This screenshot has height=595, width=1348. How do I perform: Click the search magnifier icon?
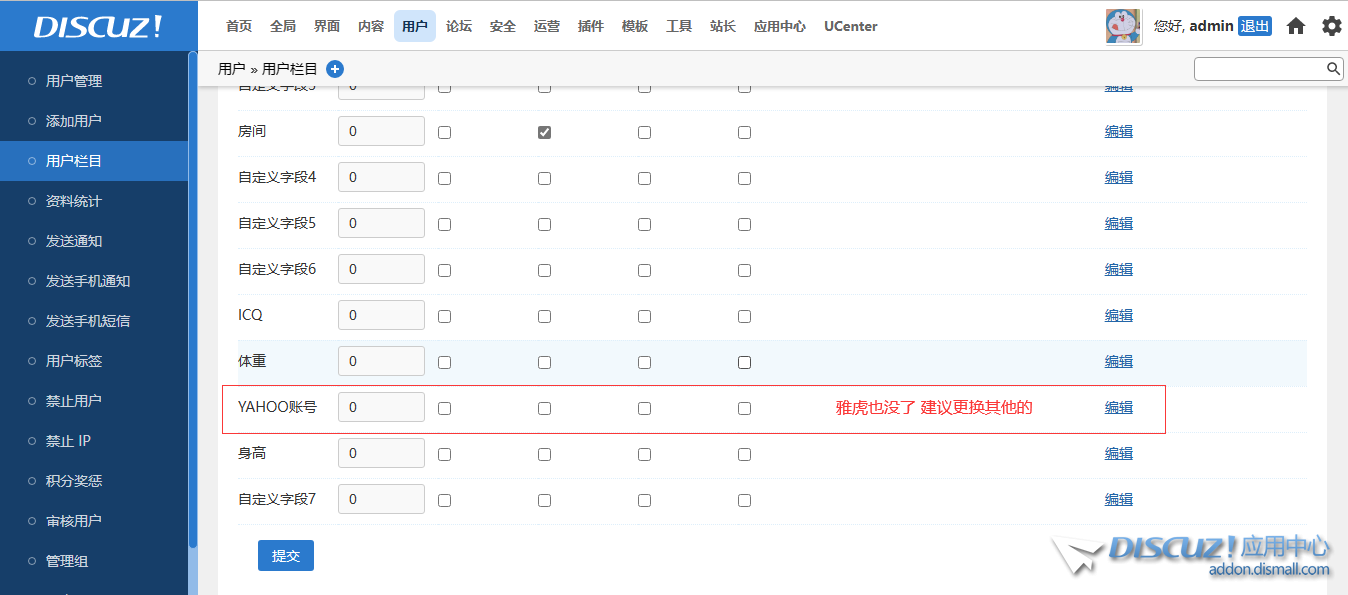coord(1333,69)
